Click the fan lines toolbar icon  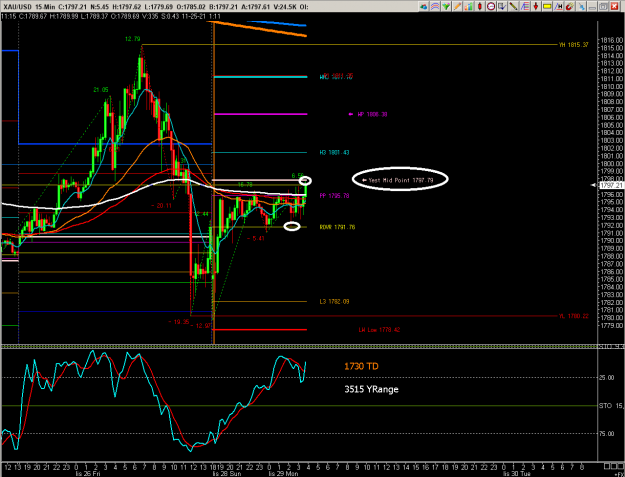(x=525, y=6)
